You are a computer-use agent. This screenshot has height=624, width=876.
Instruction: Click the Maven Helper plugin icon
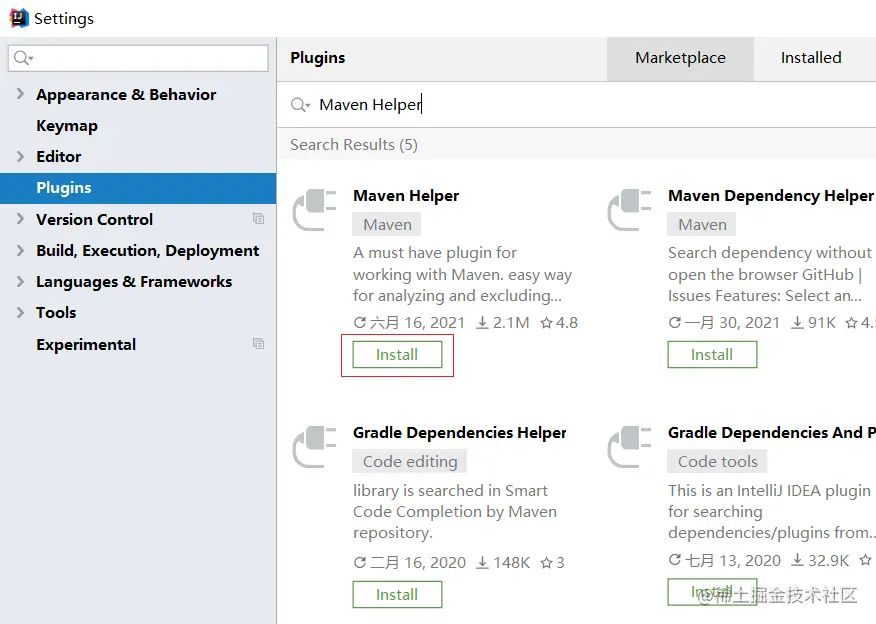(315, 209)
